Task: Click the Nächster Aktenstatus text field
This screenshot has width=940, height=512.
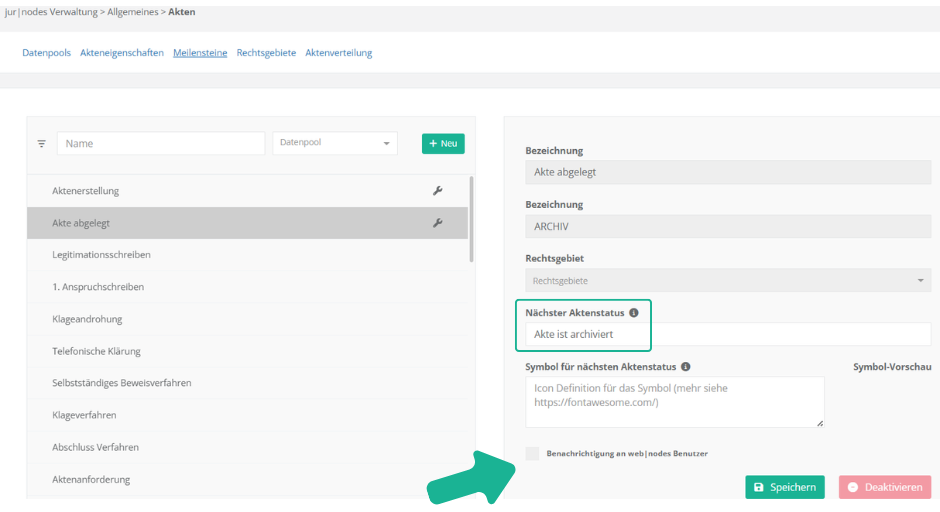Action: point(727,334)
